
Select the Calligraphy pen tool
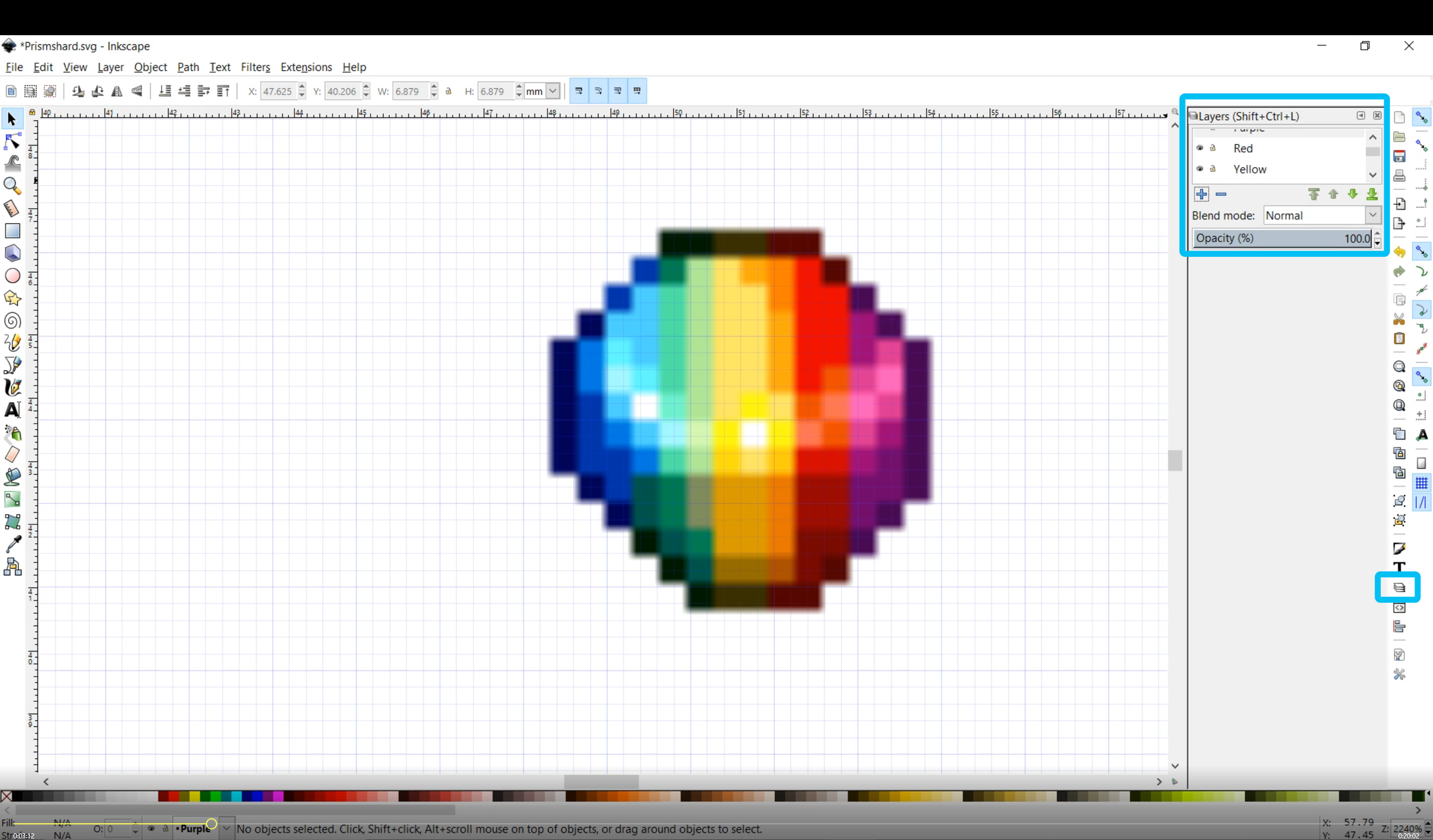click(x=12, y=387)
